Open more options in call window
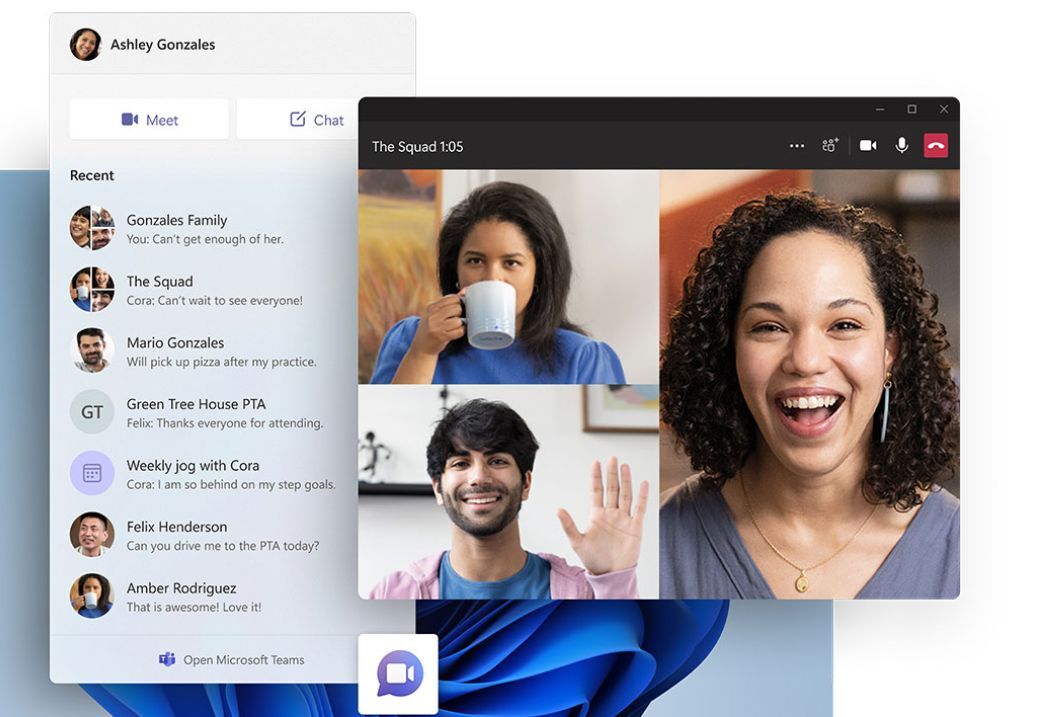This screenshot has height=717, width=1049. pyautogui.click(x=796, y=146)
